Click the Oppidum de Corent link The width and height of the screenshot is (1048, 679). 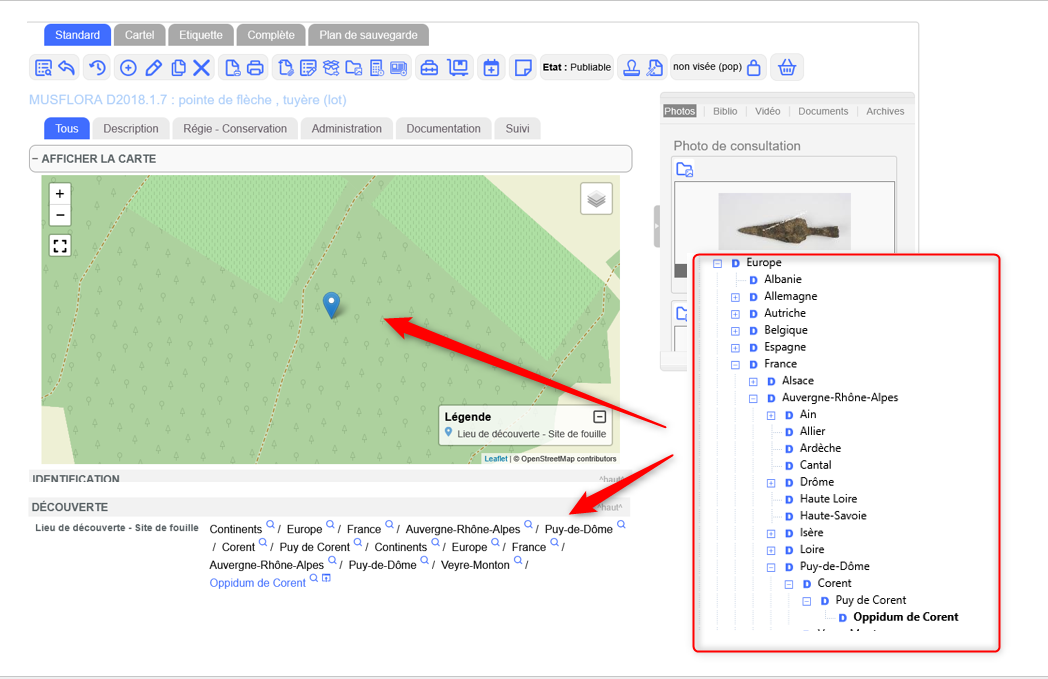pyautogui.click(x=257, y=583)
